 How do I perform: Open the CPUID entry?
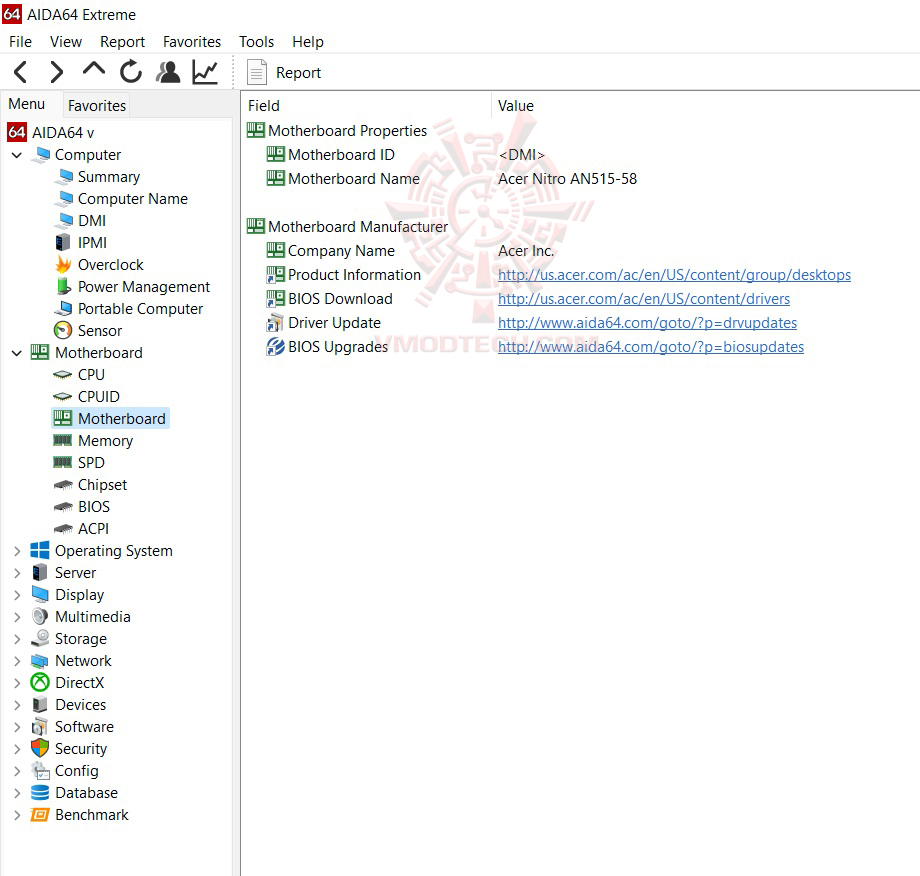point(99,397)
